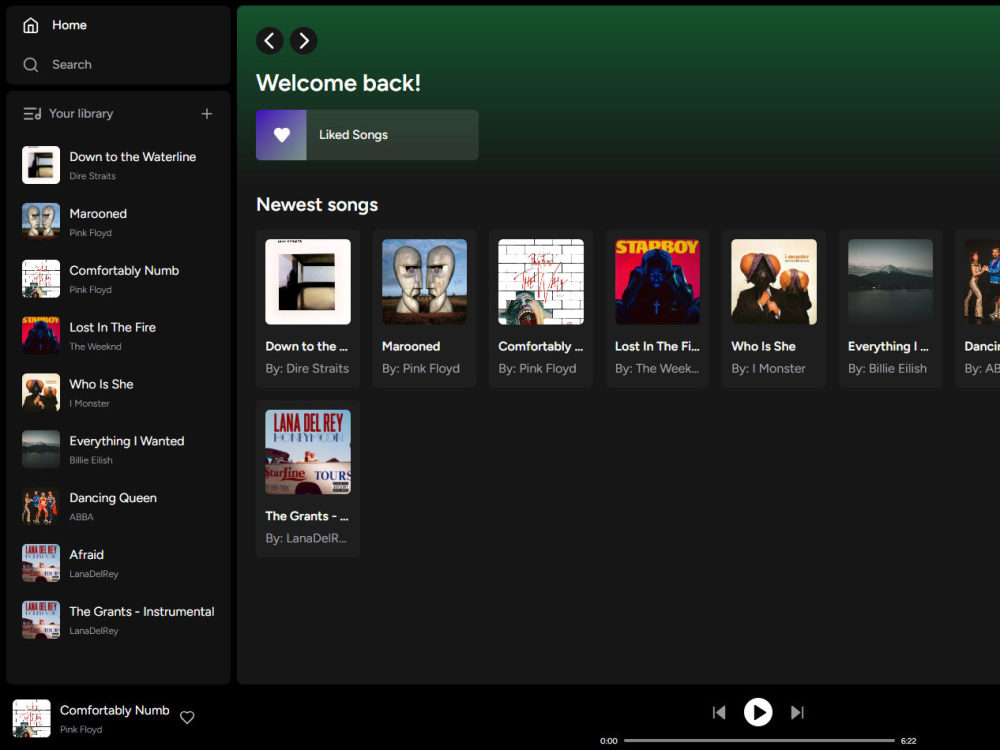Click Marooned album art in library
Image resolution: width=1000 pixels, height=750 pixels.
41,222
